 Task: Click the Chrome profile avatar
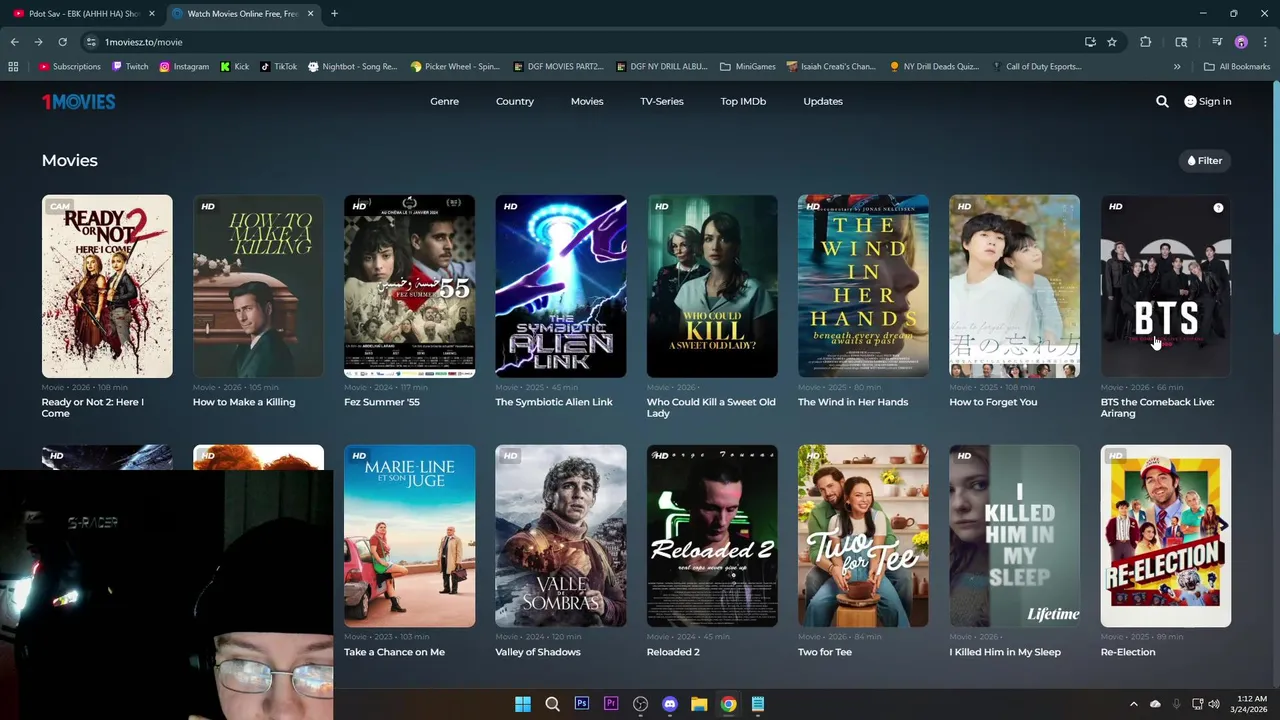tap(1241, 42)
